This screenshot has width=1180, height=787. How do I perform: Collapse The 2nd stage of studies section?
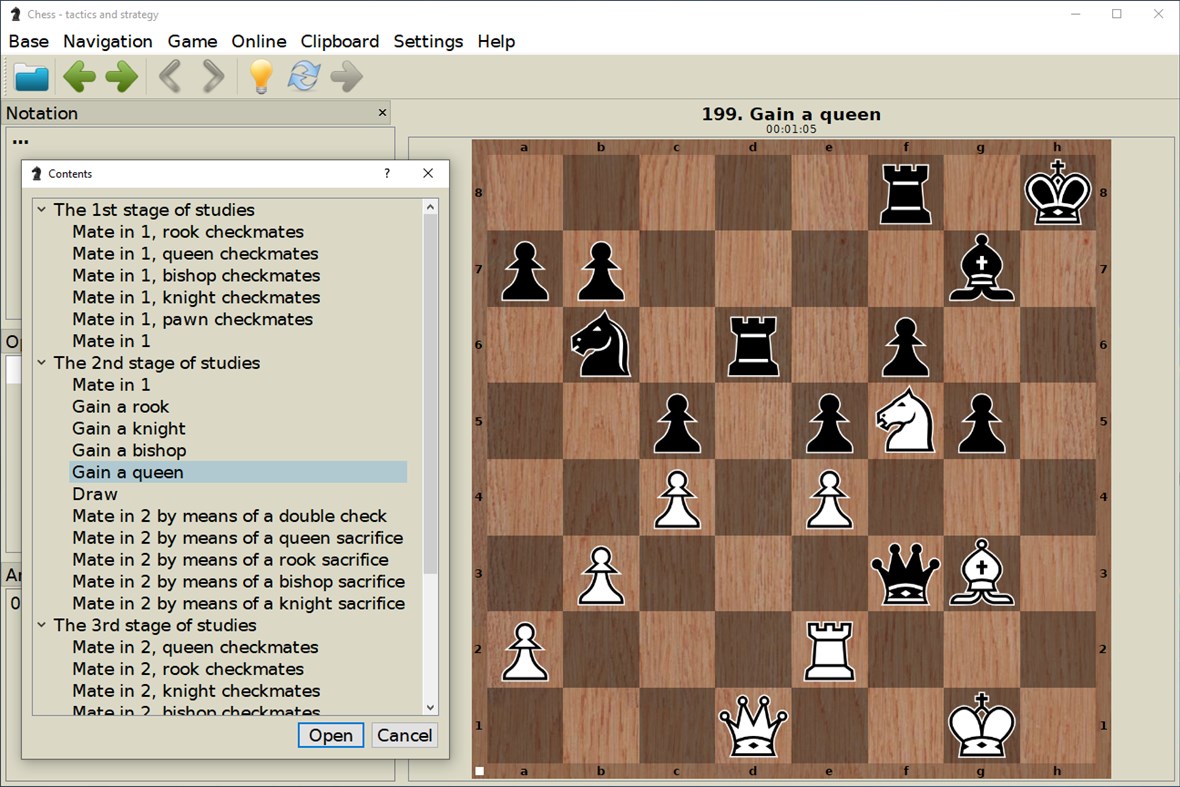pyautogui.click(x=41, y=363)
